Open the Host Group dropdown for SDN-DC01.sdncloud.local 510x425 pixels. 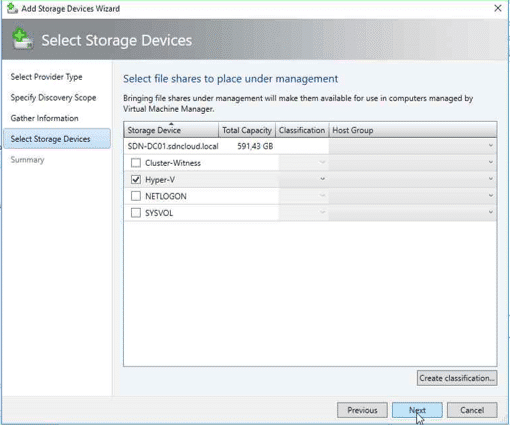(x=413, y=146)
